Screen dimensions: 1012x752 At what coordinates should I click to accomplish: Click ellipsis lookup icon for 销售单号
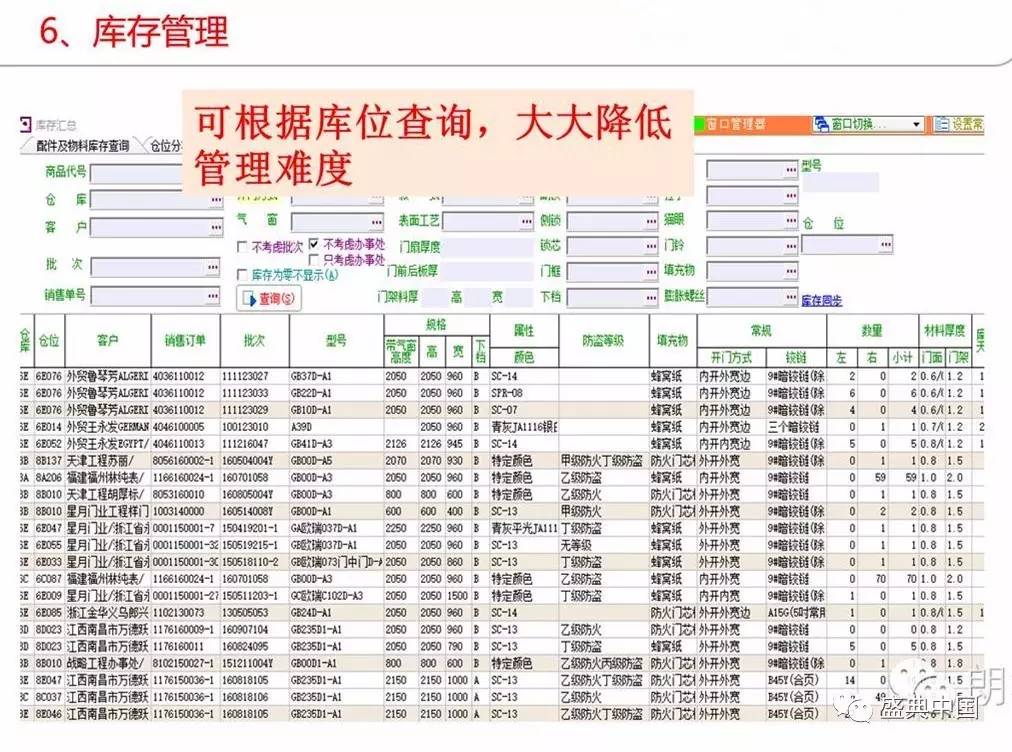[x=214, y=296]
